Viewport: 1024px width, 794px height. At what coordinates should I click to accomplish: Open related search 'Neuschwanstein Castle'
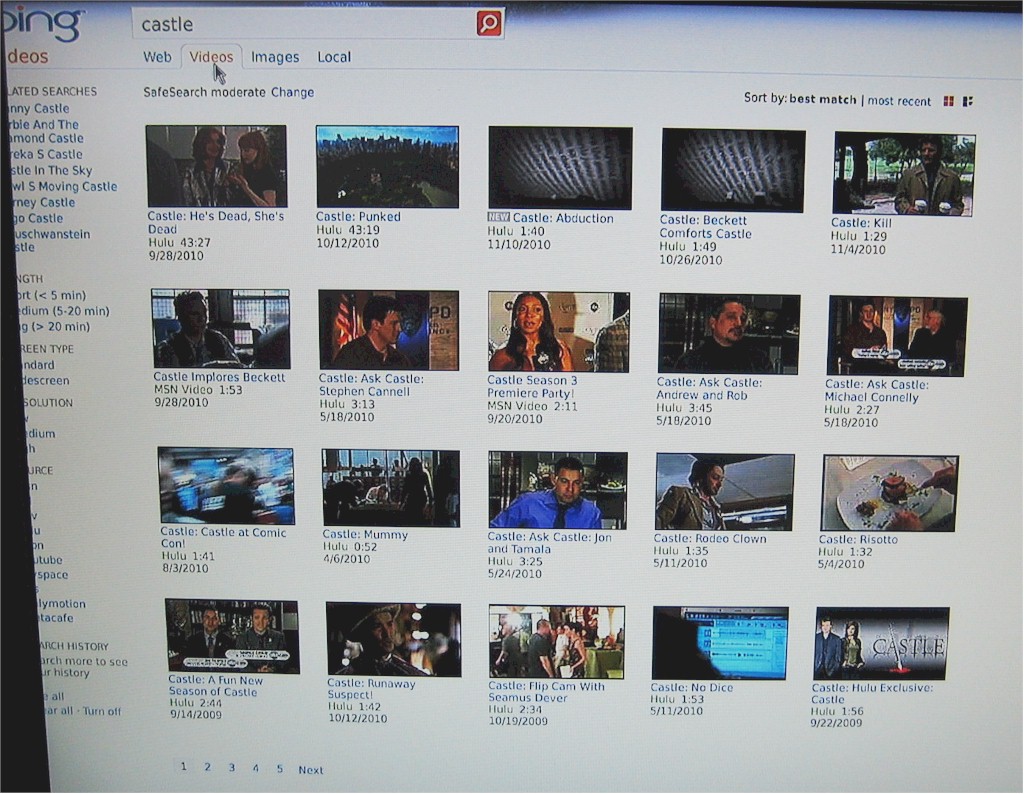point(50,240)
